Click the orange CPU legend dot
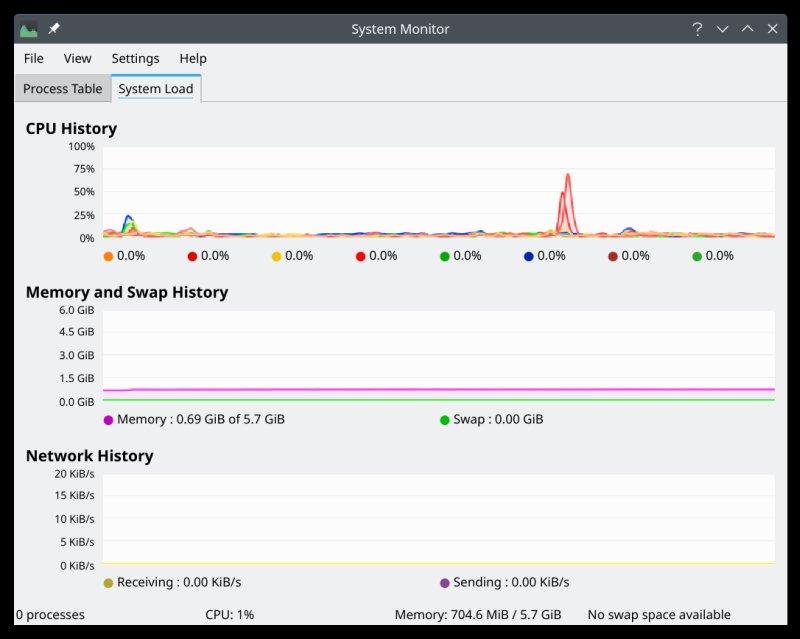 pyautogui.click(x=108, y=256)
